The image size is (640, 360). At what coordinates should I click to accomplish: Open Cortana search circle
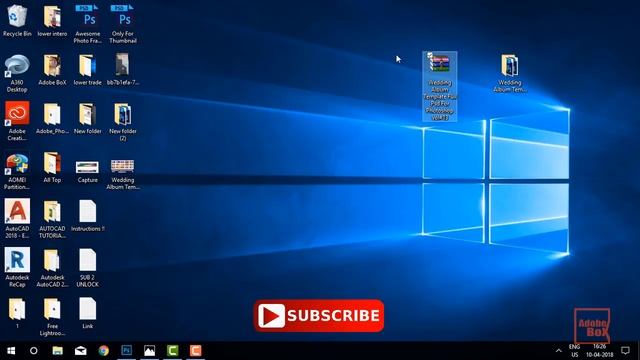coord(34,351)
